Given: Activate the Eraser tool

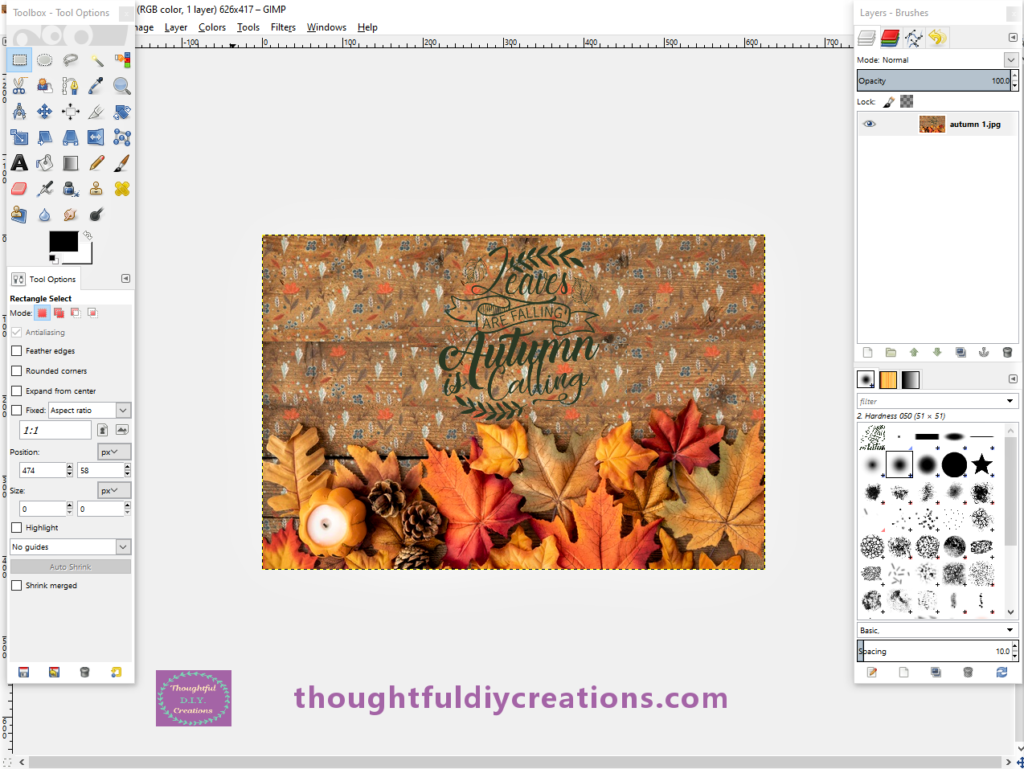Looking at the screenshot, I should (x=19, y=188).
